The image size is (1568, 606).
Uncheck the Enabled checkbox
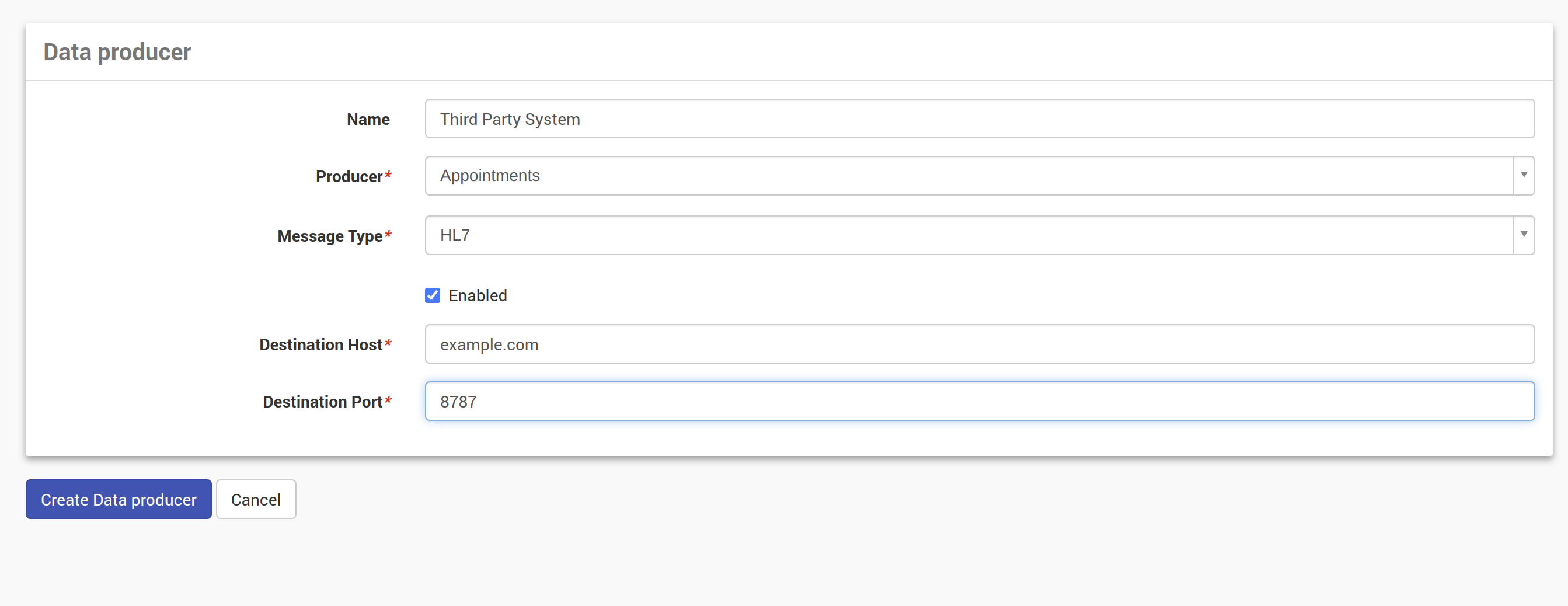coord(432,295)
